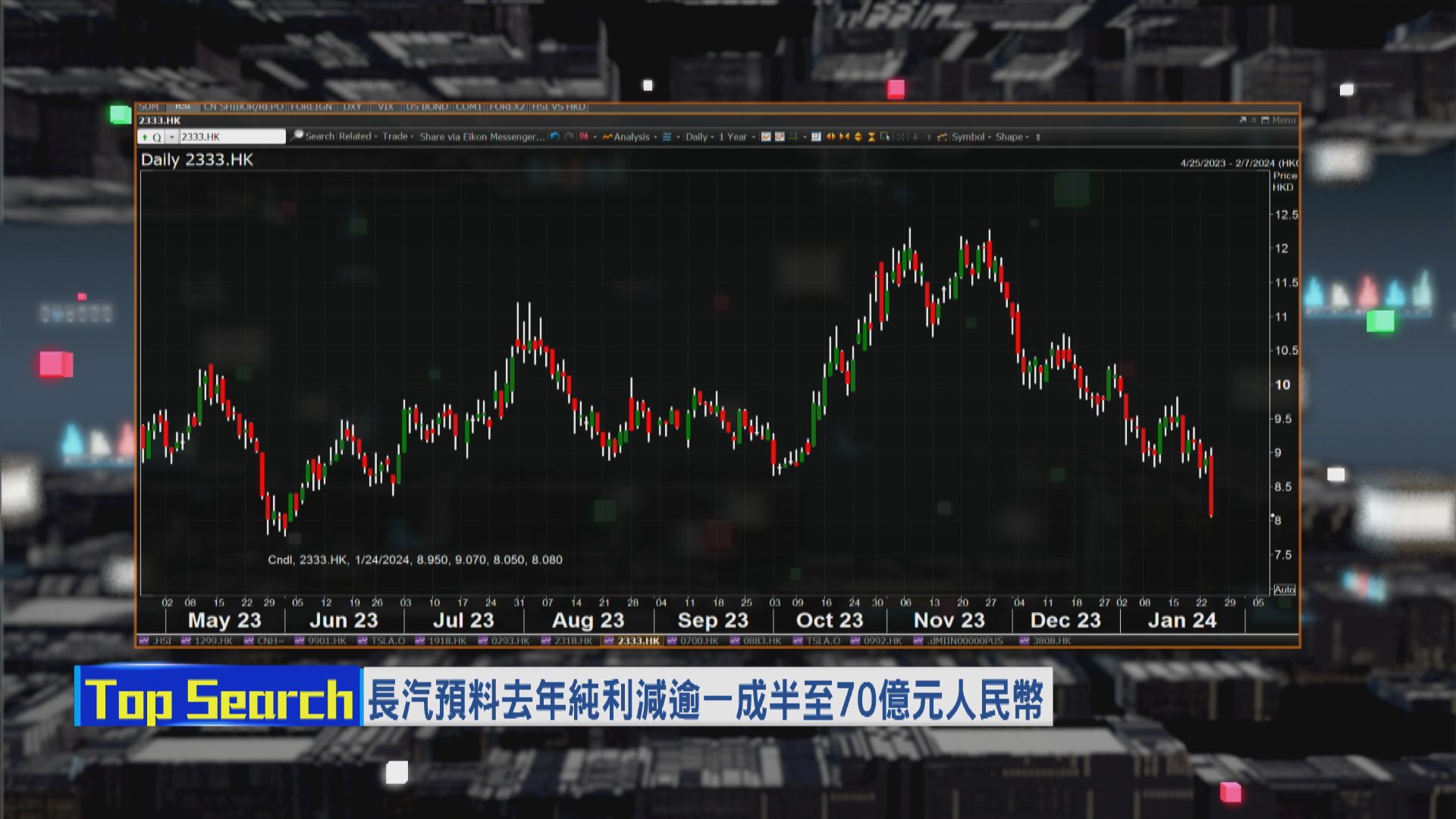Click the green crosshair tool icon
Screen dimensions: 1456x819
coord(793,136)
